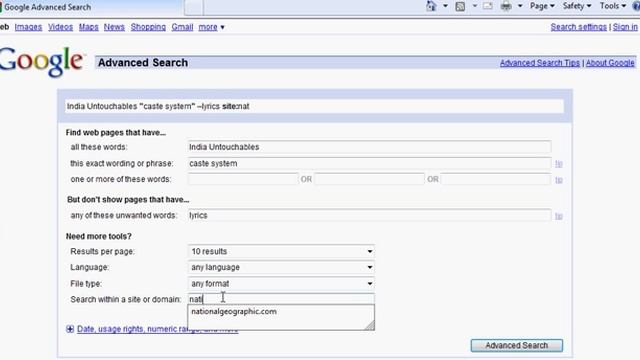Image resolution: width=640 pixels, height=360 pixels.
Task: Open the Videos link
Action: (60, 27)
